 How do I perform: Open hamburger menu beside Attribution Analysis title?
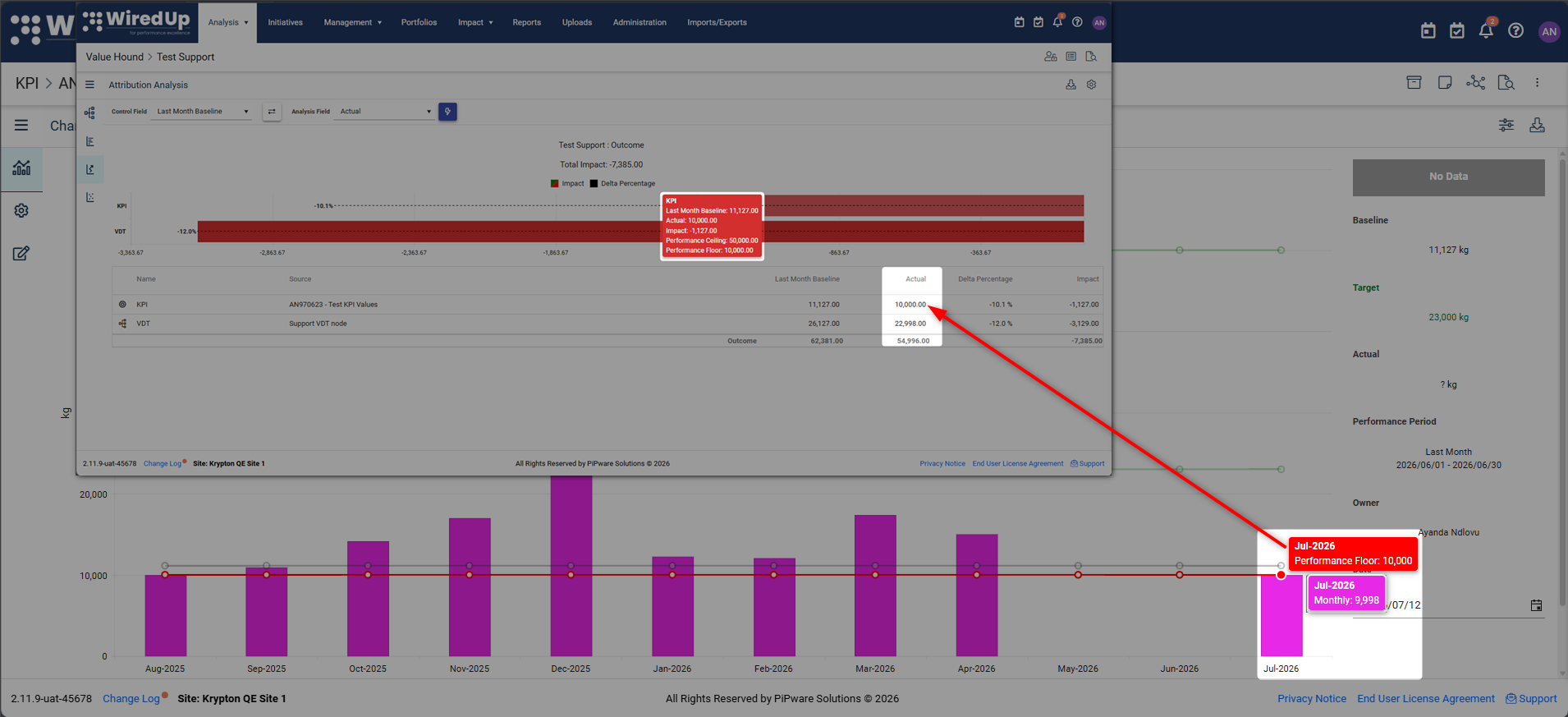pos(89,85)
